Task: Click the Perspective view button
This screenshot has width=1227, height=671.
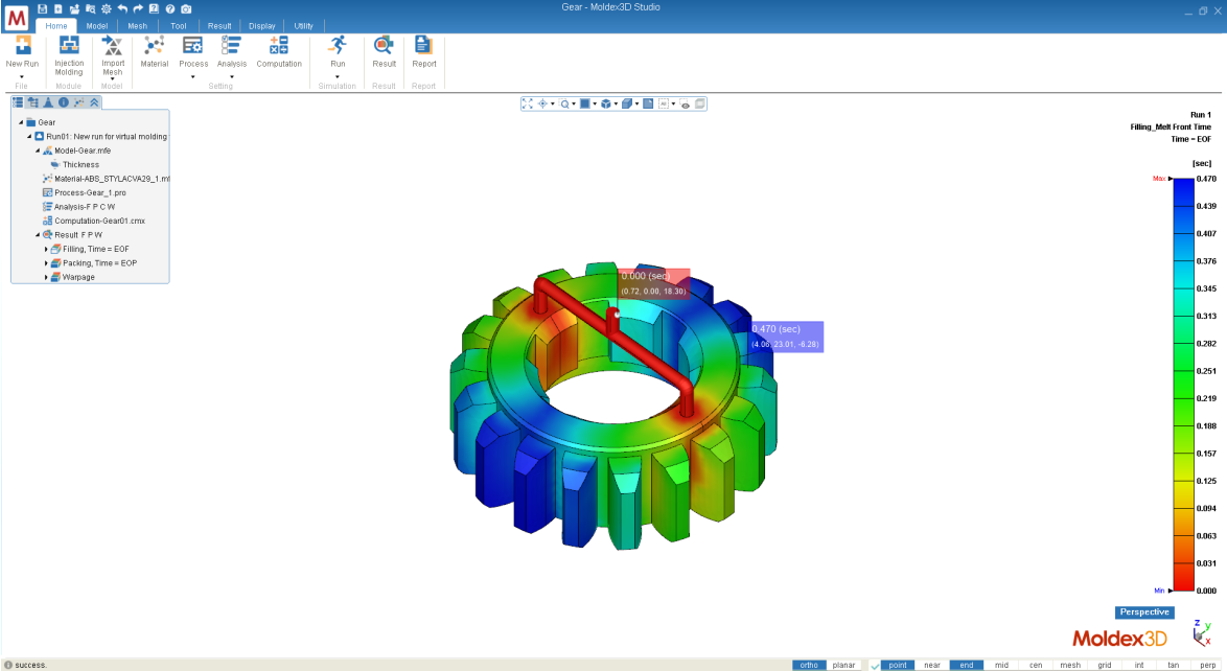Action: pos(1145,612)
